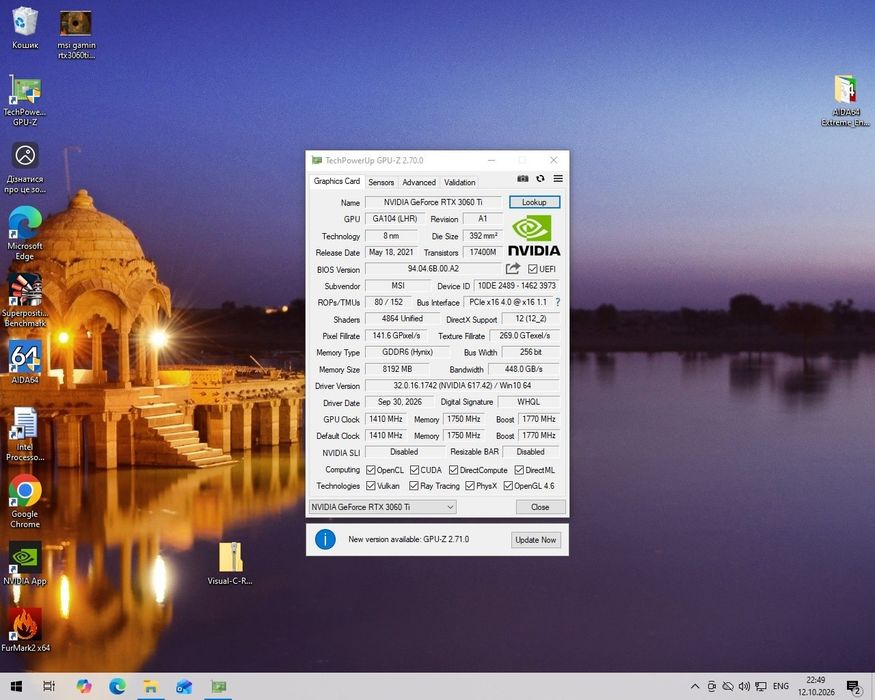Toggle the PhysX checkbox

(470, 486)
